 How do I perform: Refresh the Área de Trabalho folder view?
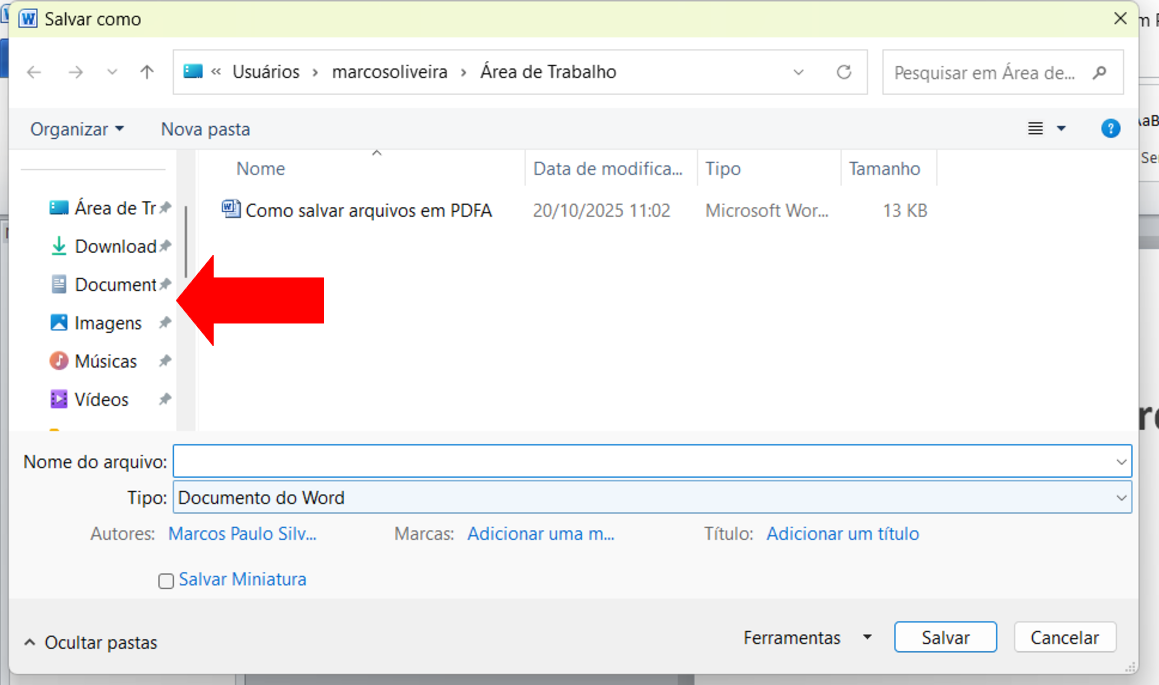click(844, 72)
